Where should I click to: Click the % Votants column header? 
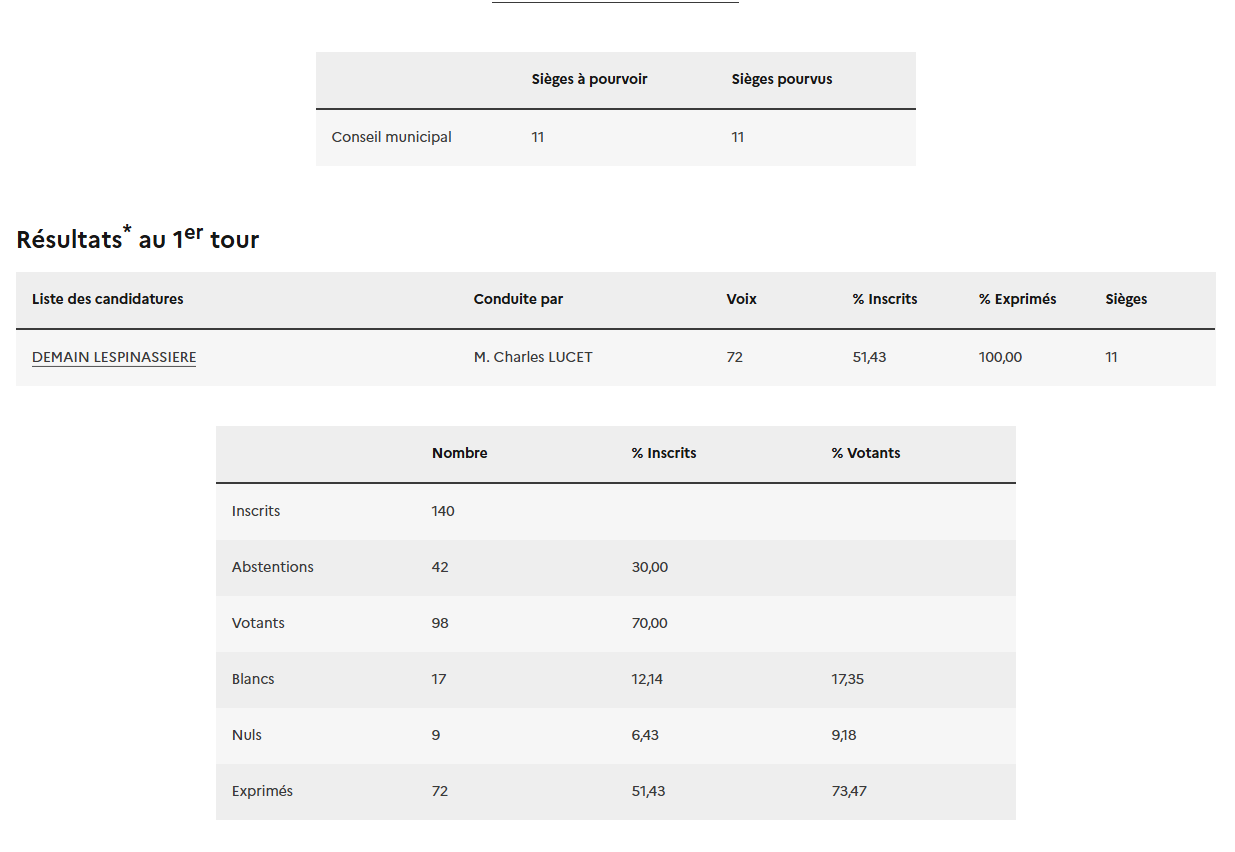(865, 453)
